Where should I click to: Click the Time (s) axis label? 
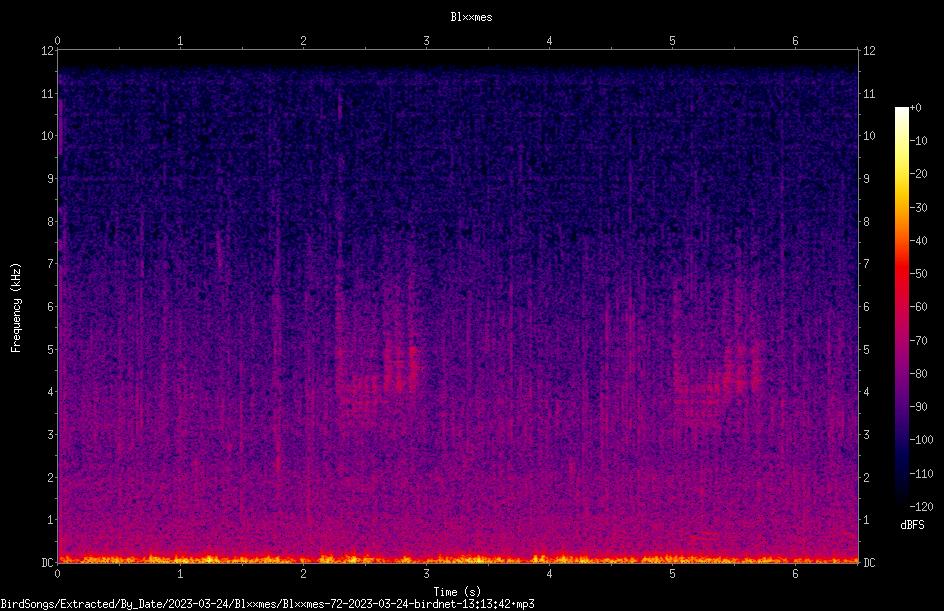pyautogui.click(x=457, y=592)
